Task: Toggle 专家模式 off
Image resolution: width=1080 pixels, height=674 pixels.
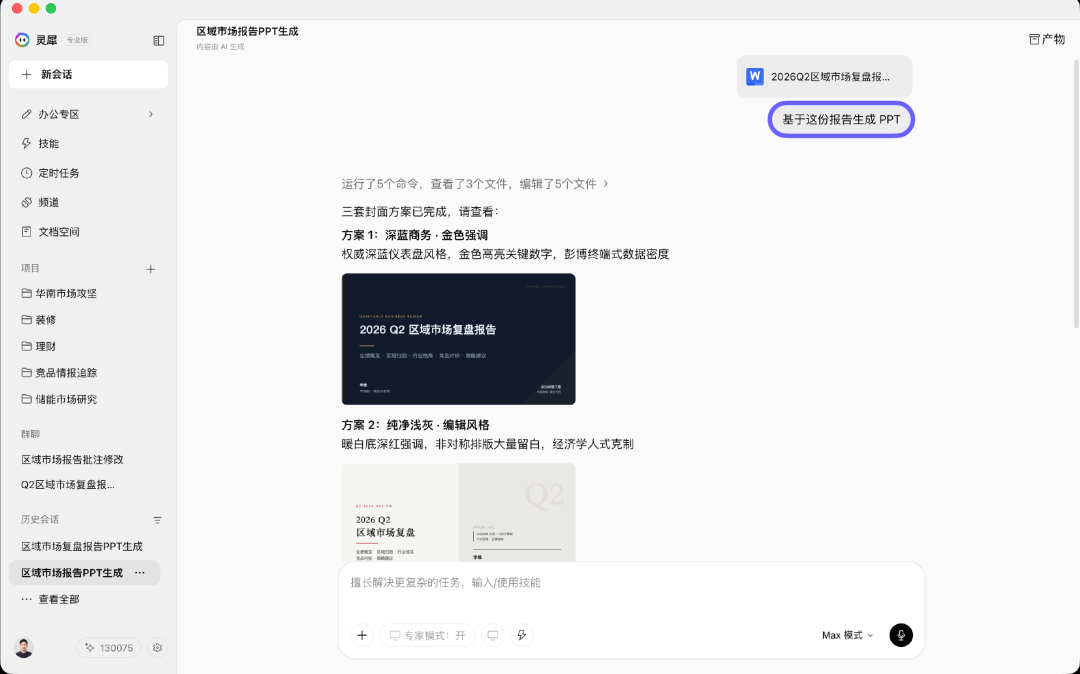Action: [x=427, y=635]
